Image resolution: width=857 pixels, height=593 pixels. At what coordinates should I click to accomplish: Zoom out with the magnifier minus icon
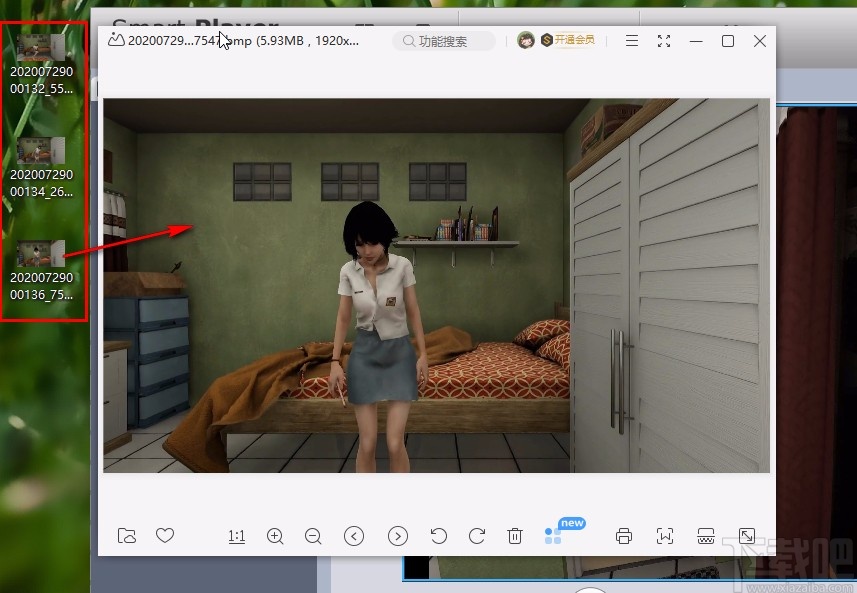[313, 536]
